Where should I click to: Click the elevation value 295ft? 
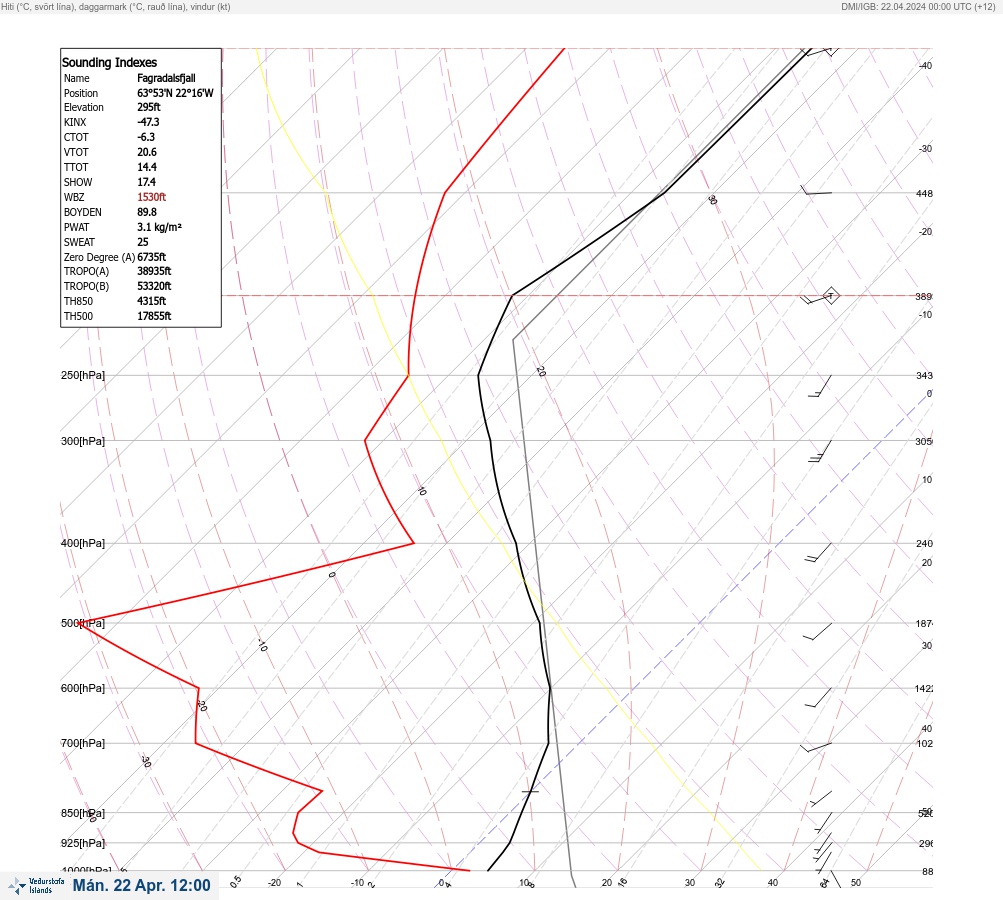click(x=149, y=107)
